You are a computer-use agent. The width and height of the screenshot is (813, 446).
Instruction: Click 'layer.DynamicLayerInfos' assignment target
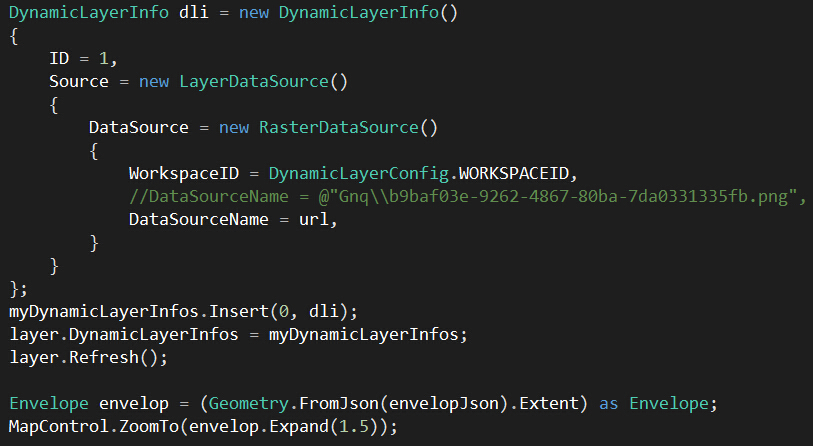click(124, 334)
